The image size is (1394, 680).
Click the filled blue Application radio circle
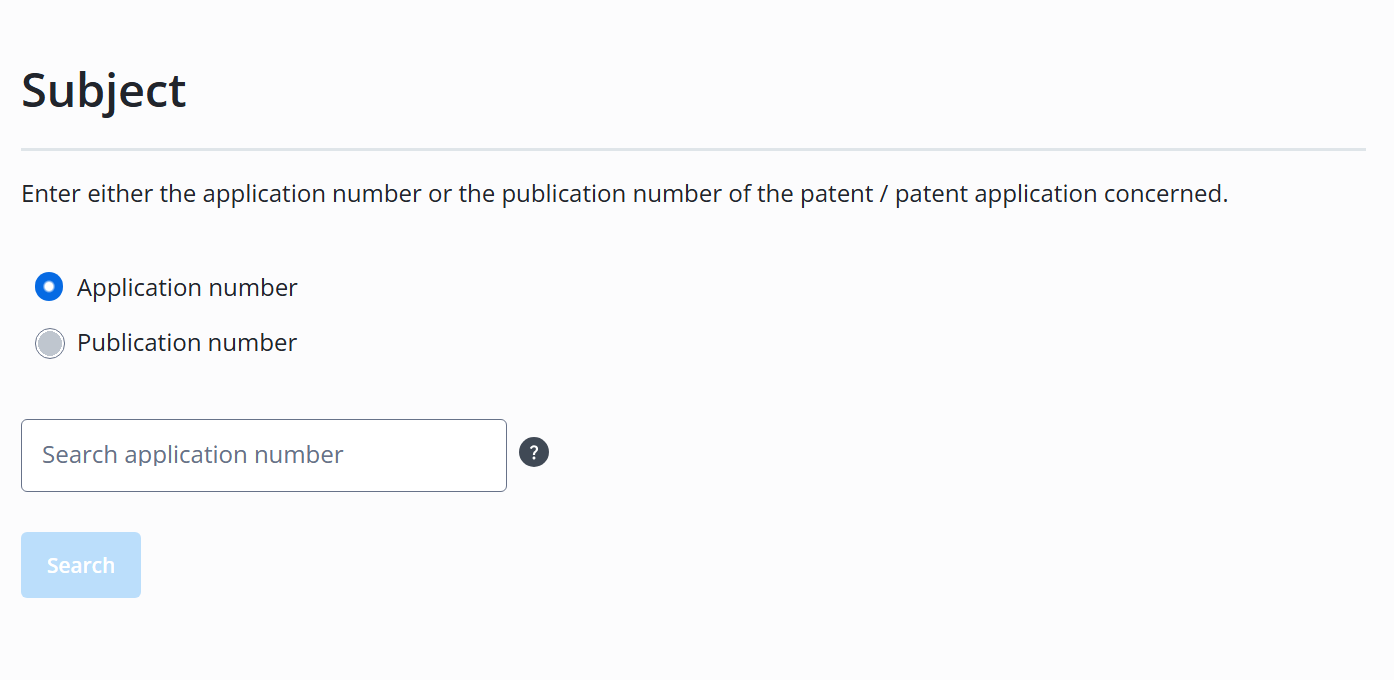click(49, 288)
